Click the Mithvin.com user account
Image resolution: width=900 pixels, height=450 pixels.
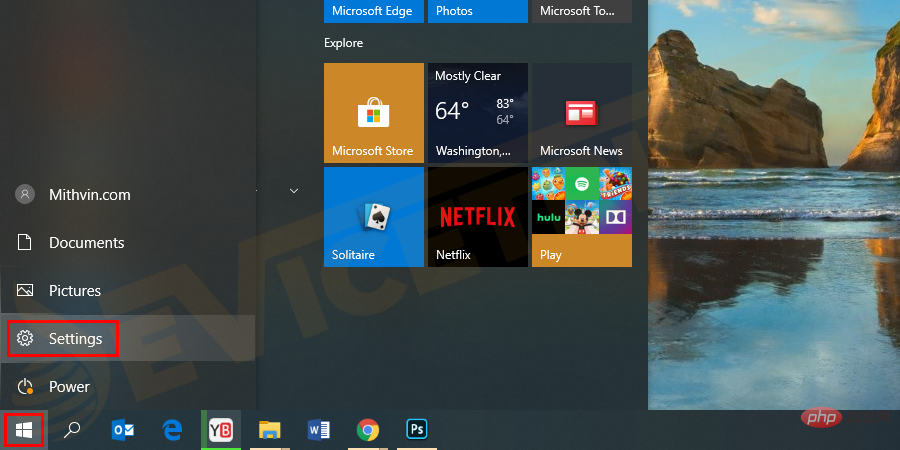point(89,195)
